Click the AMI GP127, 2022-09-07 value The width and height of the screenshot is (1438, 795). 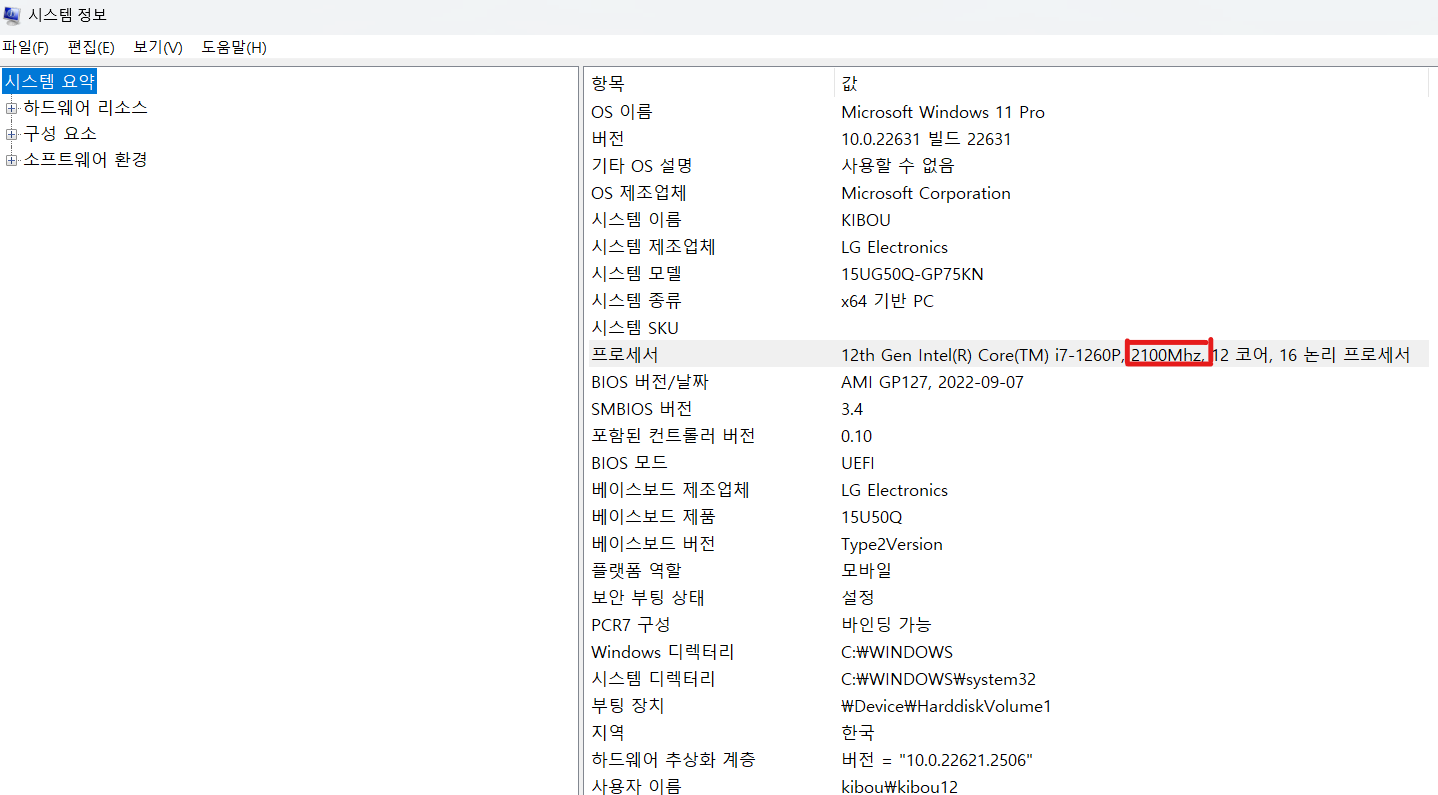932,382
